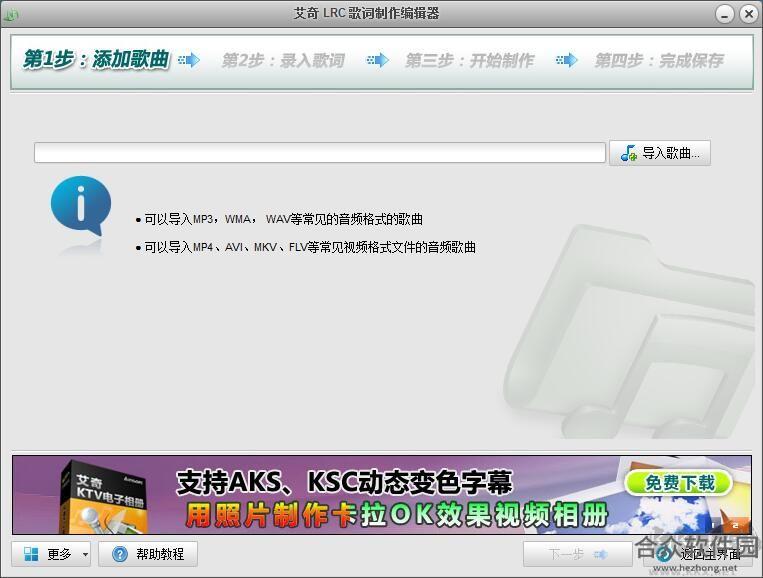Click the blue info speech-bubble icon

[x=81, y=206]
